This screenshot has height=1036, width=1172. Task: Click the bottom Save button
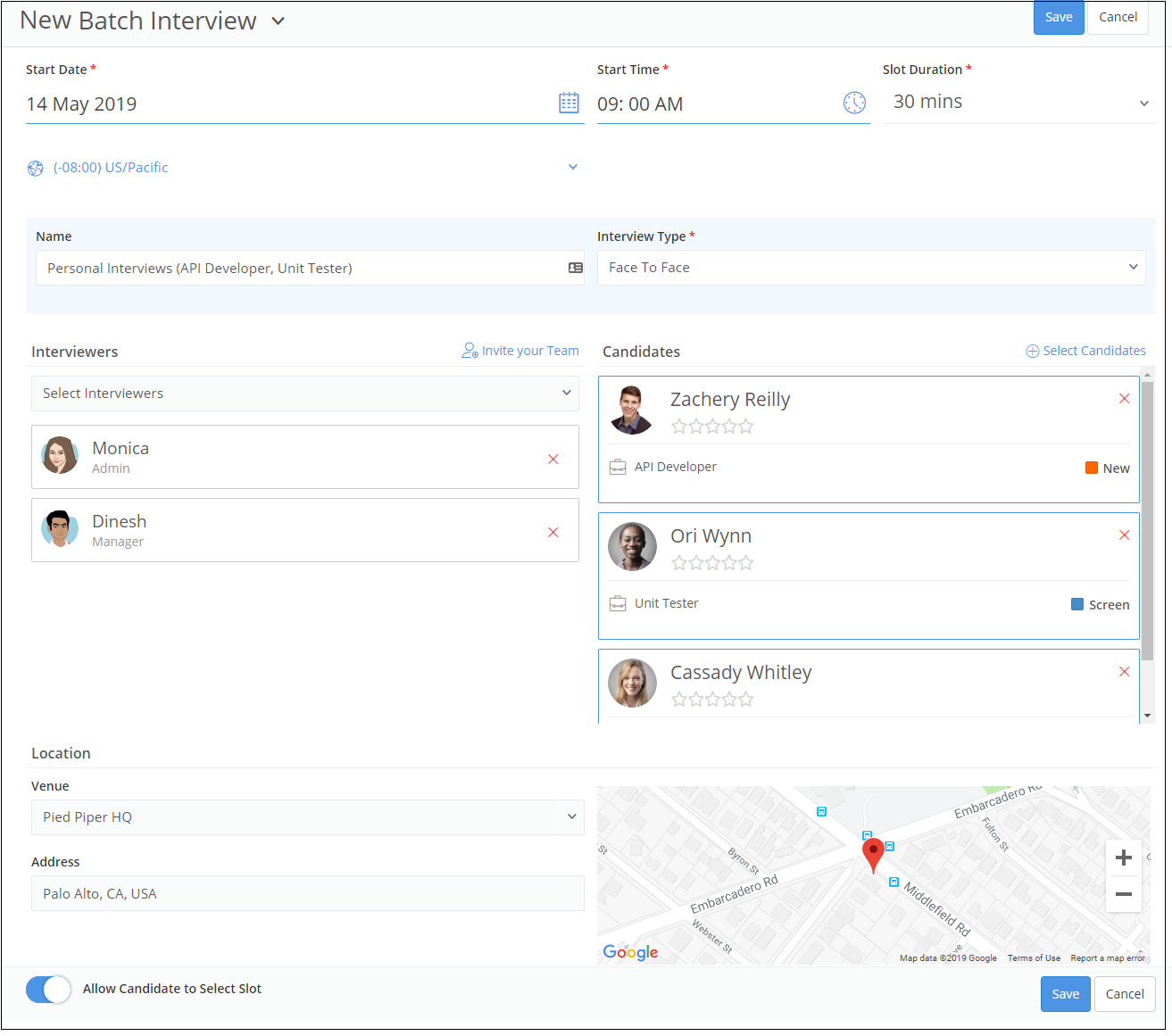[x=1065, y=994]
